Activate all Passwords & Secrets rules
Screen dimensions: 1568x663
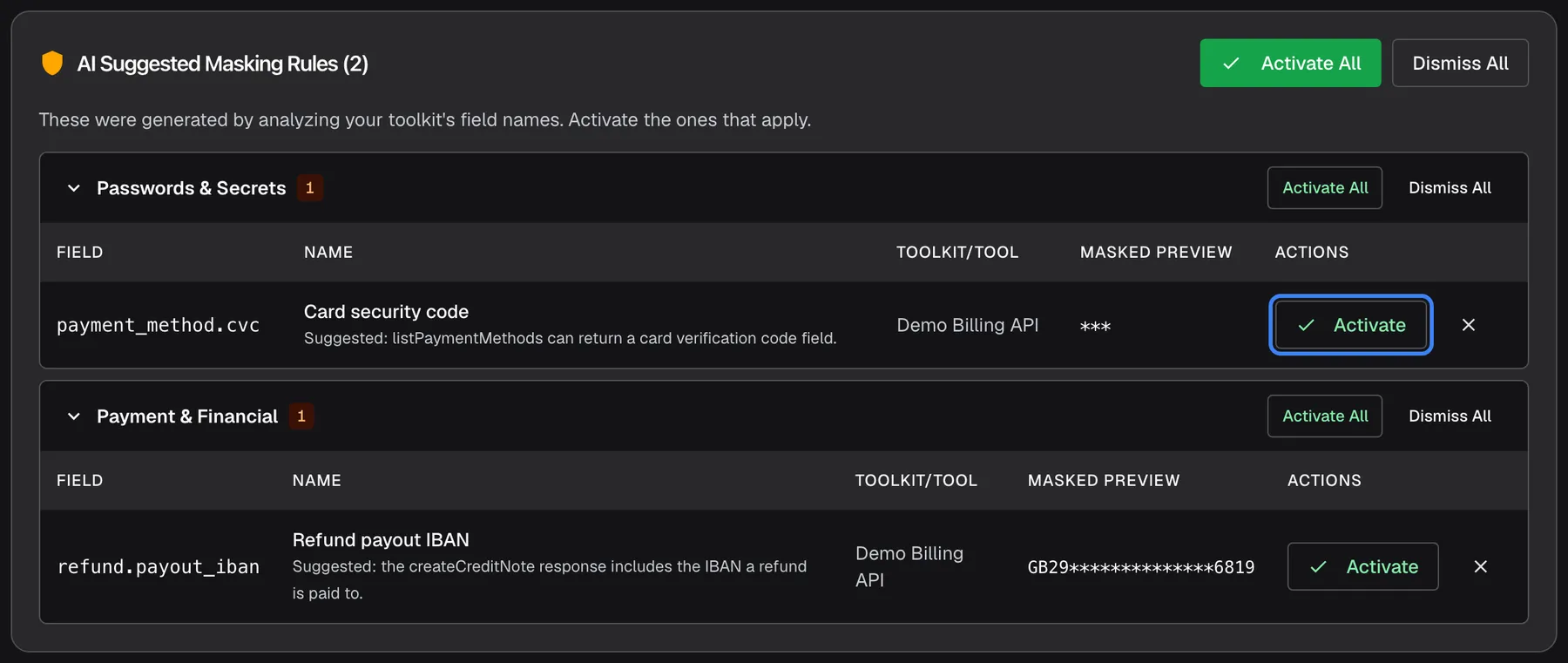pyautogui.click(x=1325, y=188)
